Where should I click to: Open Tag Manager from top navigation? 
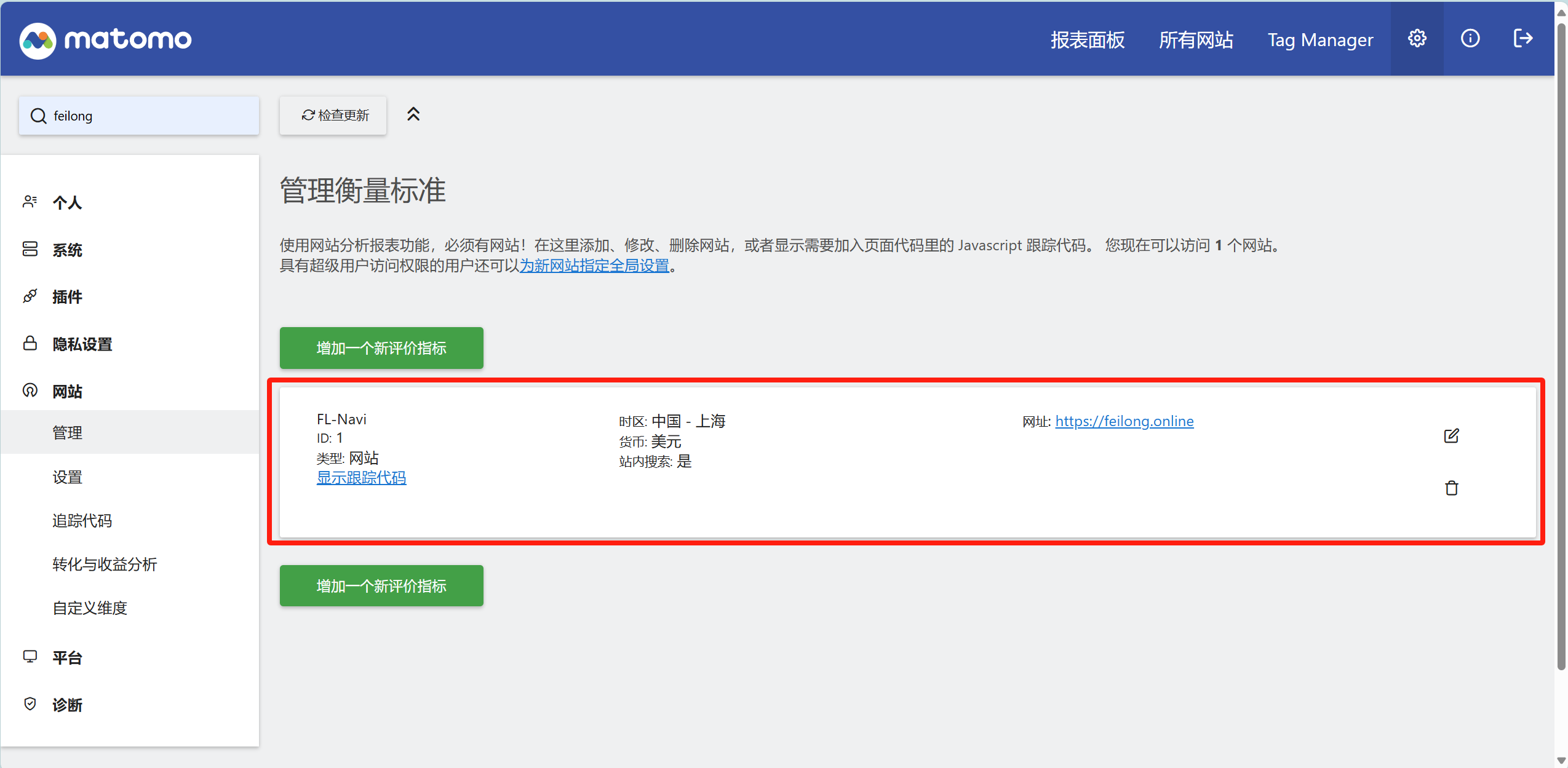click(x=1320, y=40)
